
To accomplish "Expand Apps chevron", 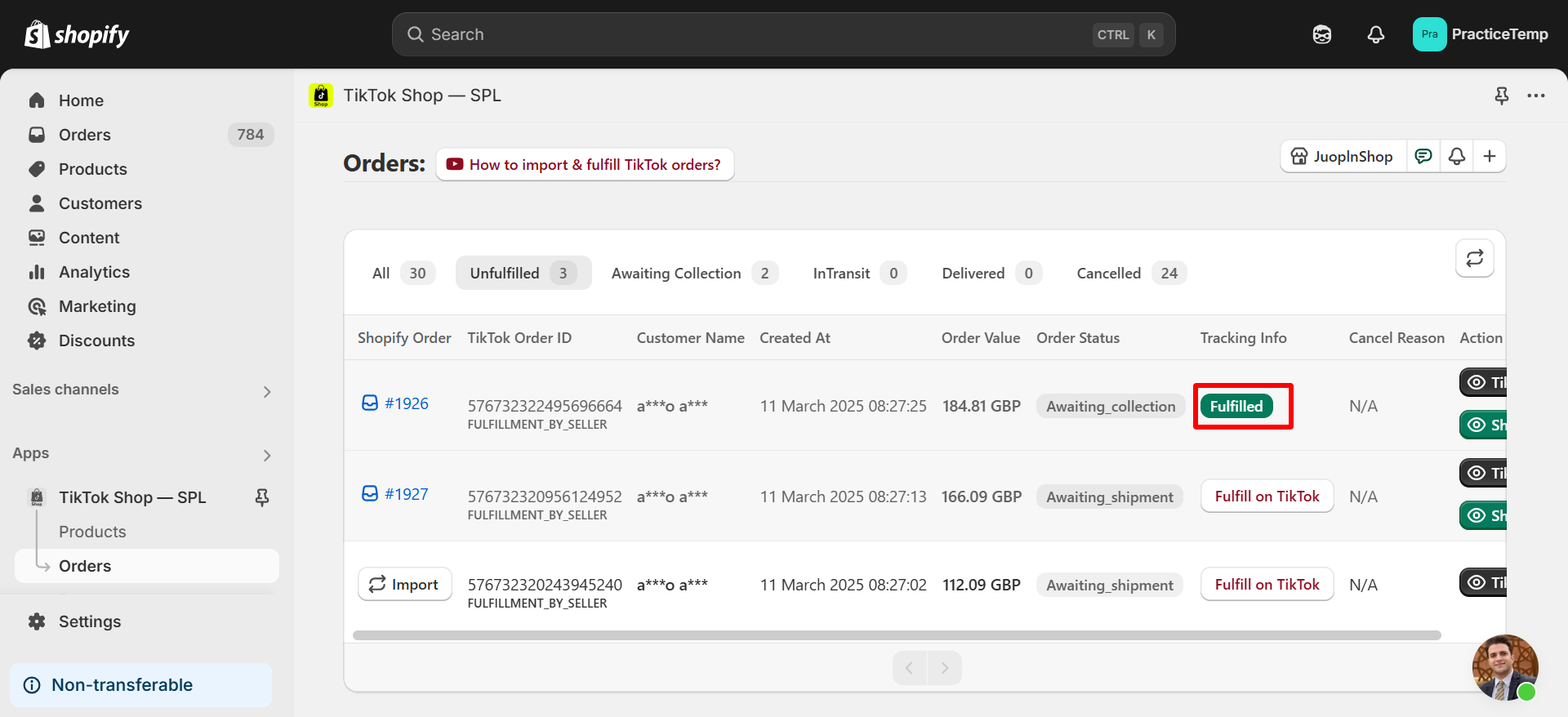I will pos(267,455).
